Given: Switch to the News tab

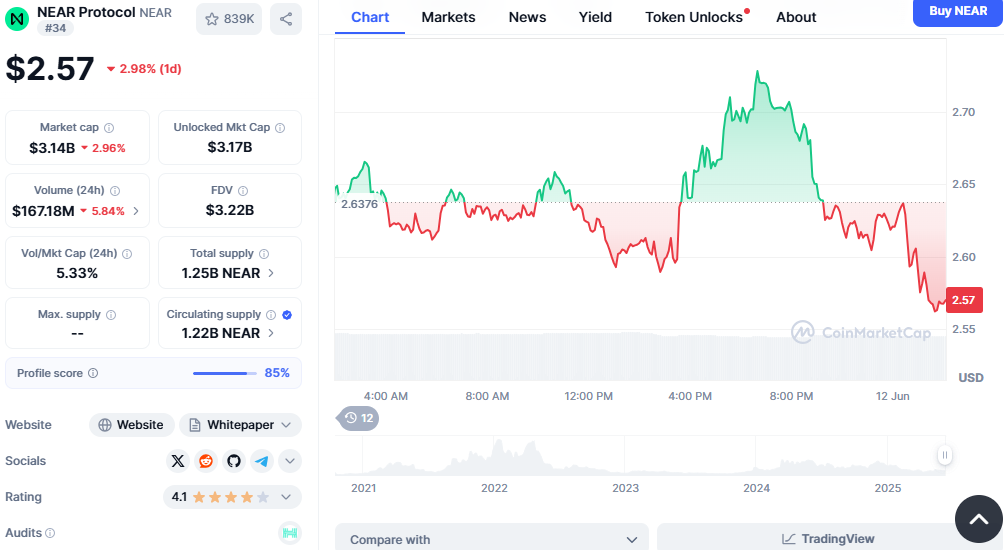Looking at the screenshot, I should click(x=527, y=17).
